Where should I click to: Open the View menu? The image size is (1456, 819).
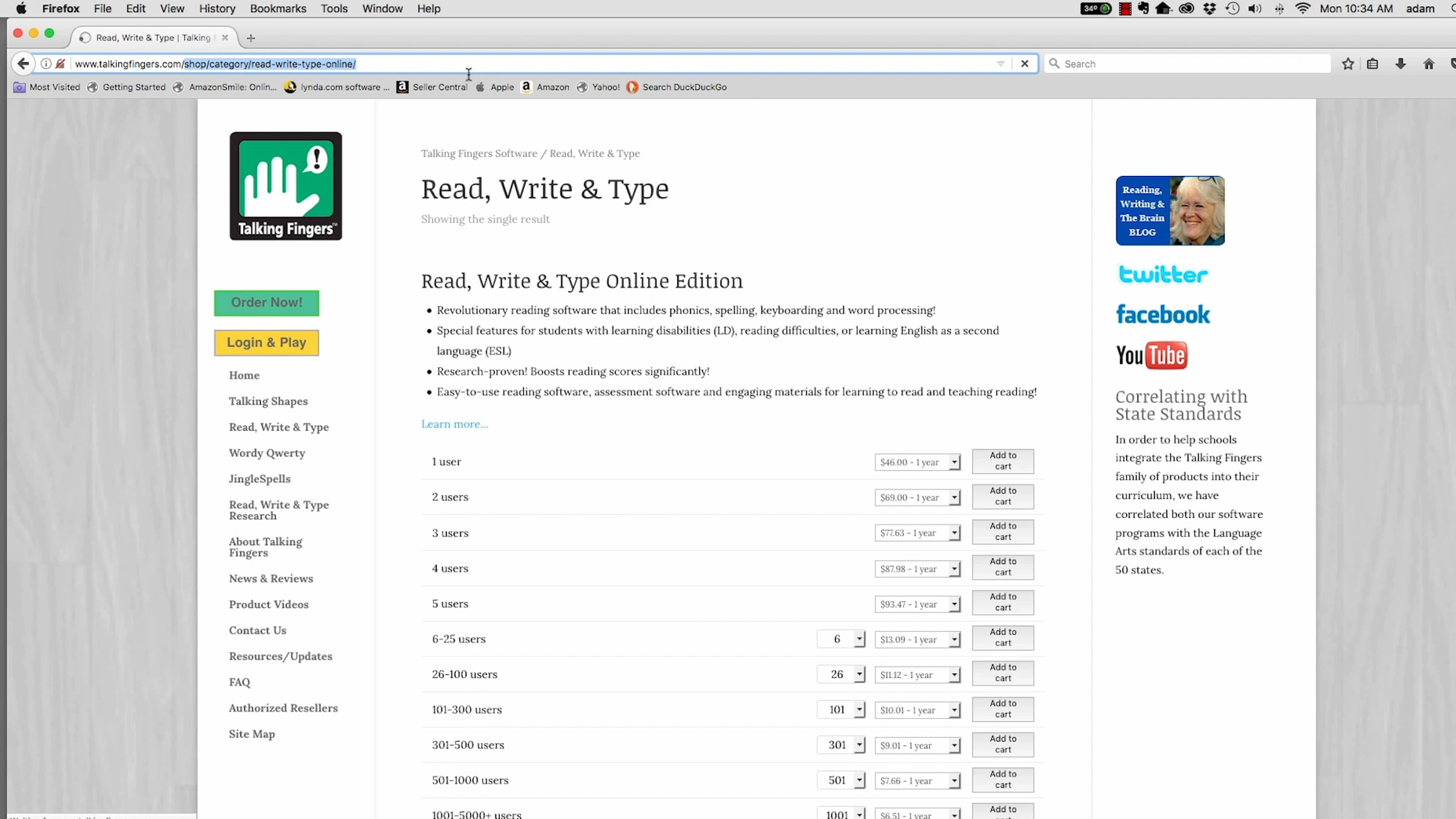point(172,8)
